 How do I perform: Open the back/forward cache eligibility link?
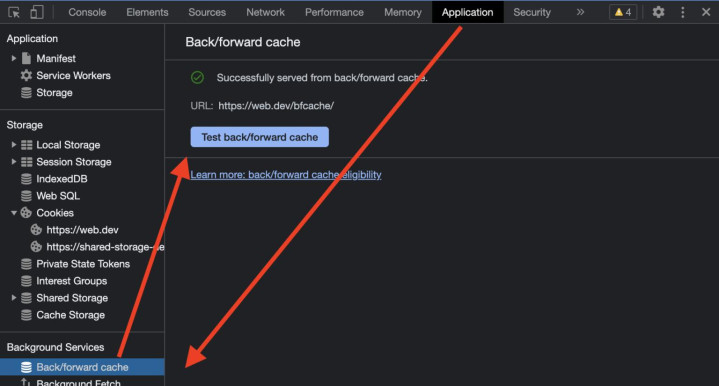(286, 175)
